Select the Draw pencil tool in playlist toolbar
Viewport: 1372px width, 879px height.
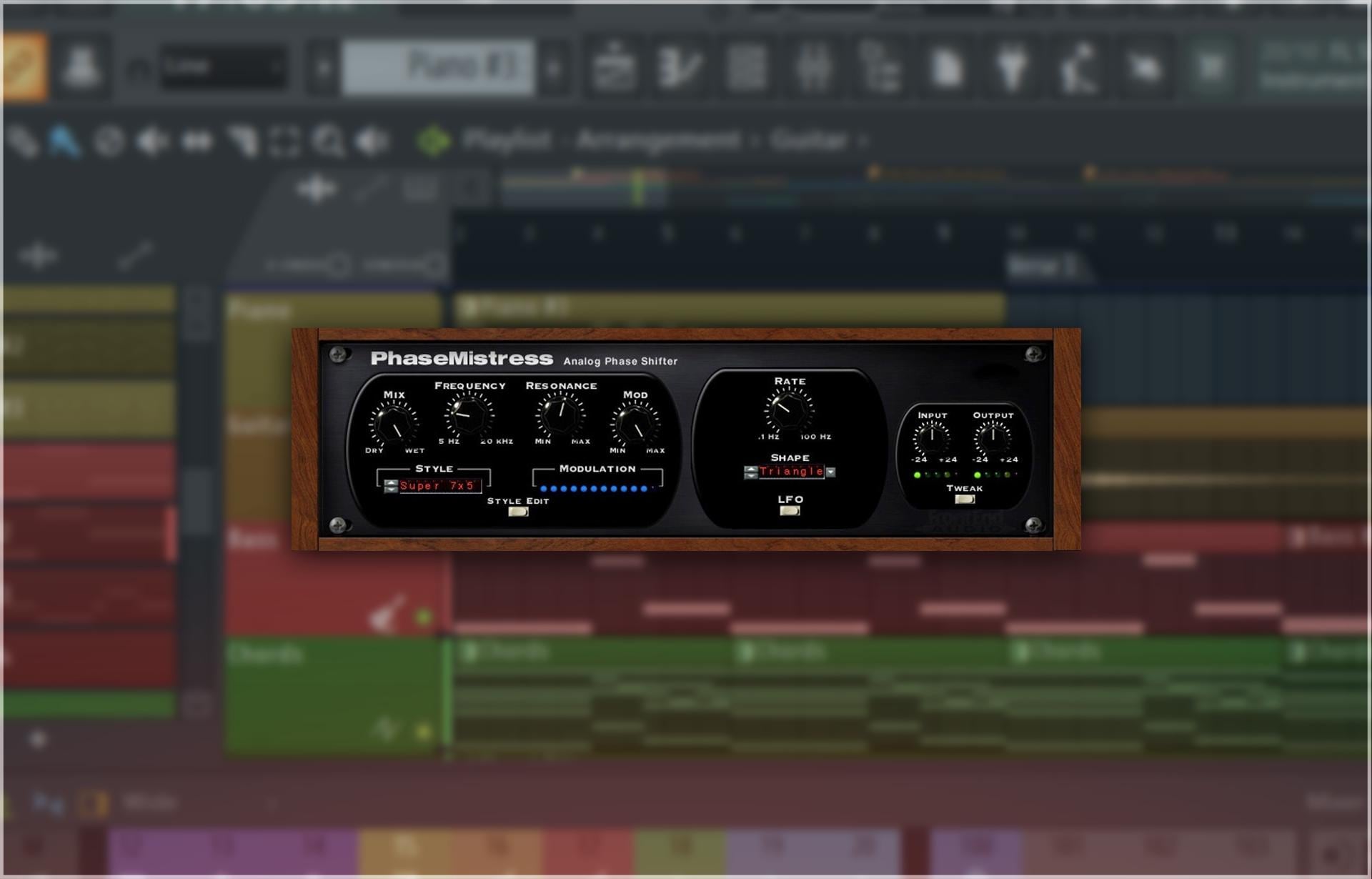coord(24,141)
